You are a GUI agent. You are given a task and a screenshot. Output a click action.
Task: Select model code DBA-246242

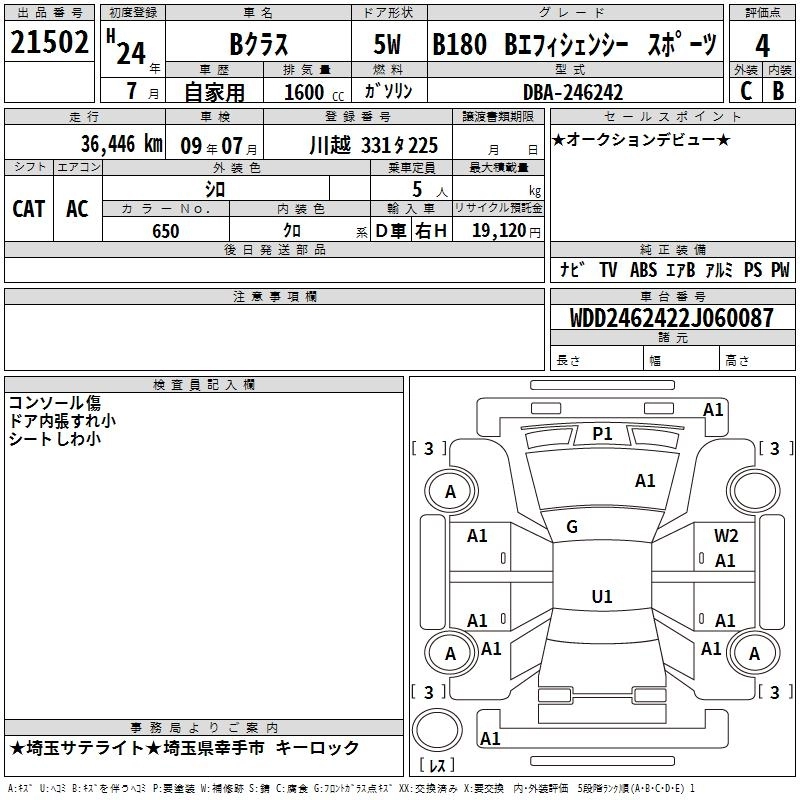[x=573, y=92]
